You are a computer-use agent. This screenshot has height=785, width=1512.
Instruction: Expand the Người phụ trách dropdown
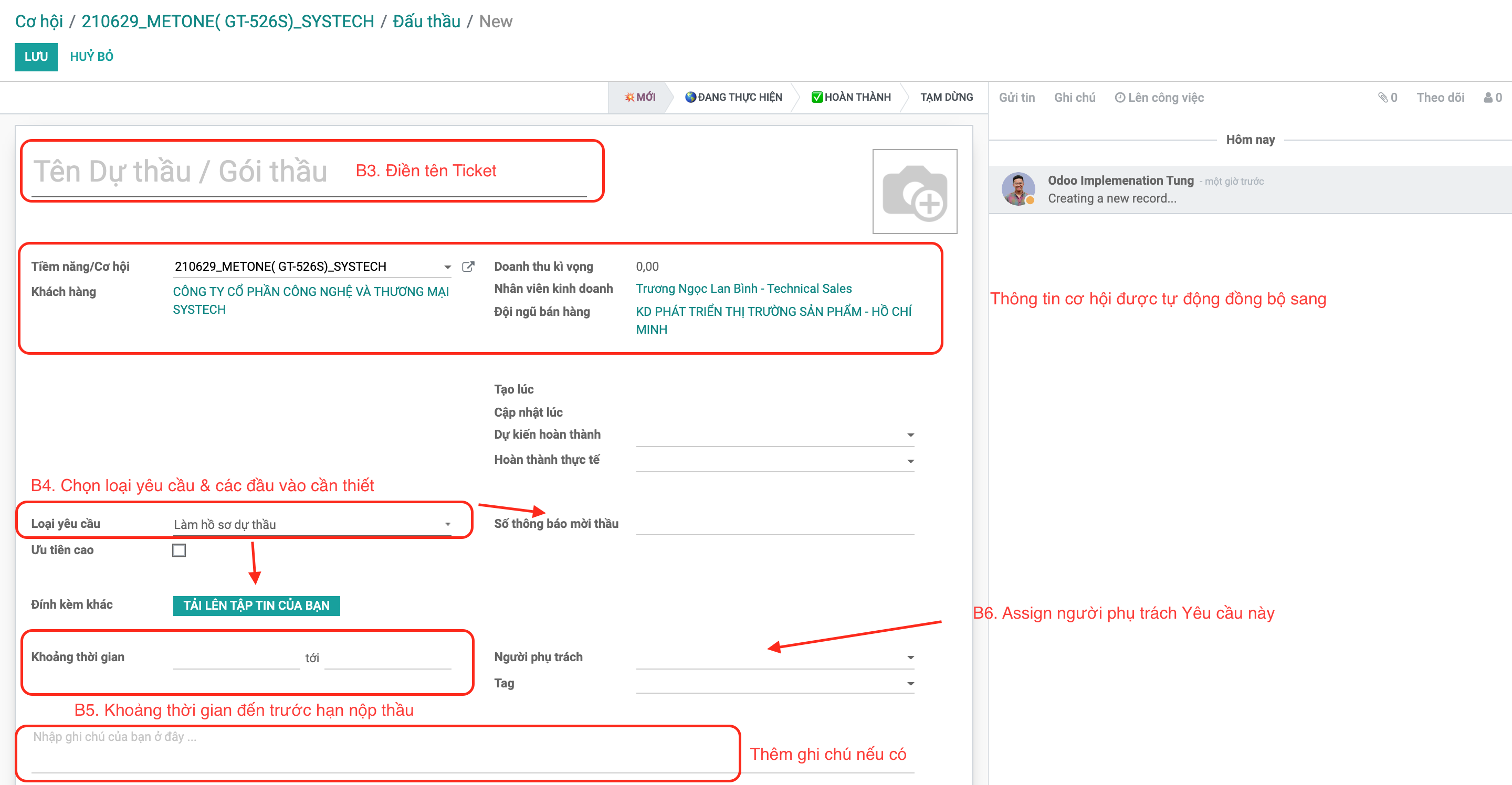910,657
